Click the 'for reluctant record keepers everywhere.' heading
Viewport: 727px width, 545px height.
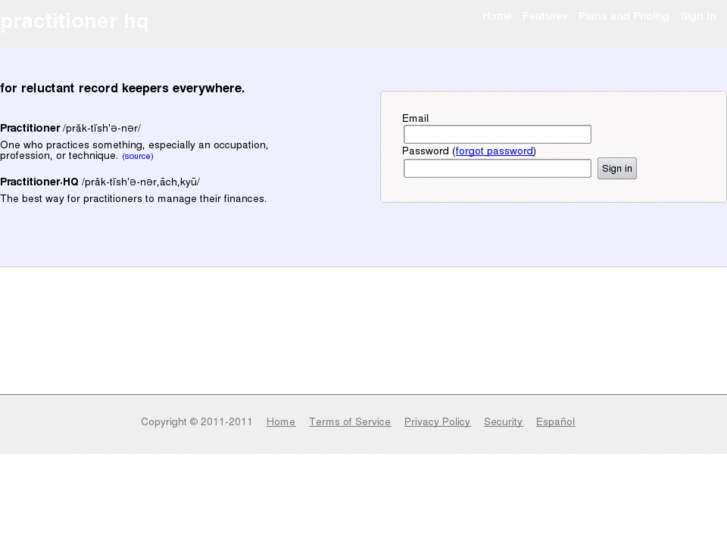(122, 88)
